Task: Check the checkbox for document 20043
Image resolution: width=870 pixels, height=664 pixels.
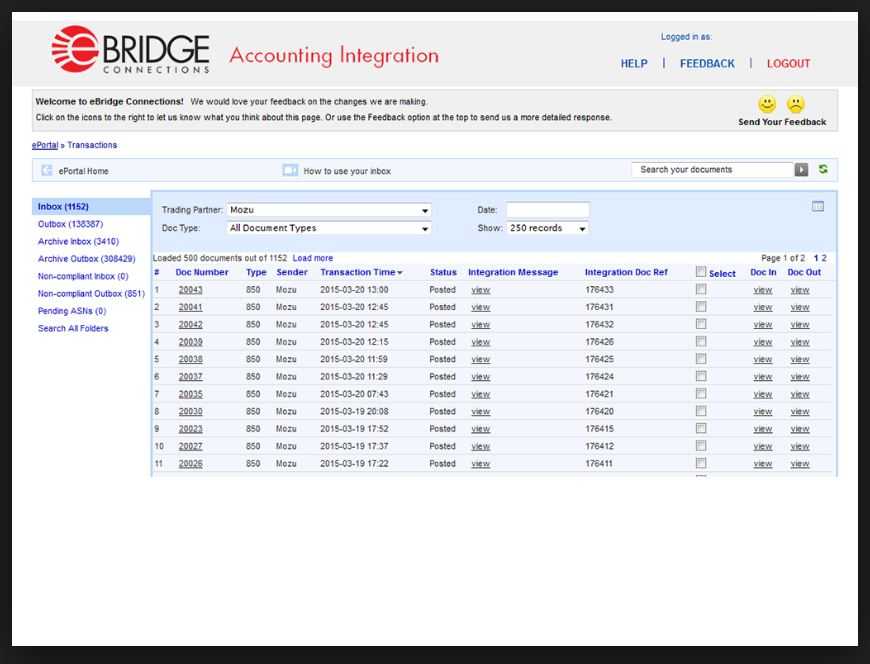Action: click(x=701, y=290)
